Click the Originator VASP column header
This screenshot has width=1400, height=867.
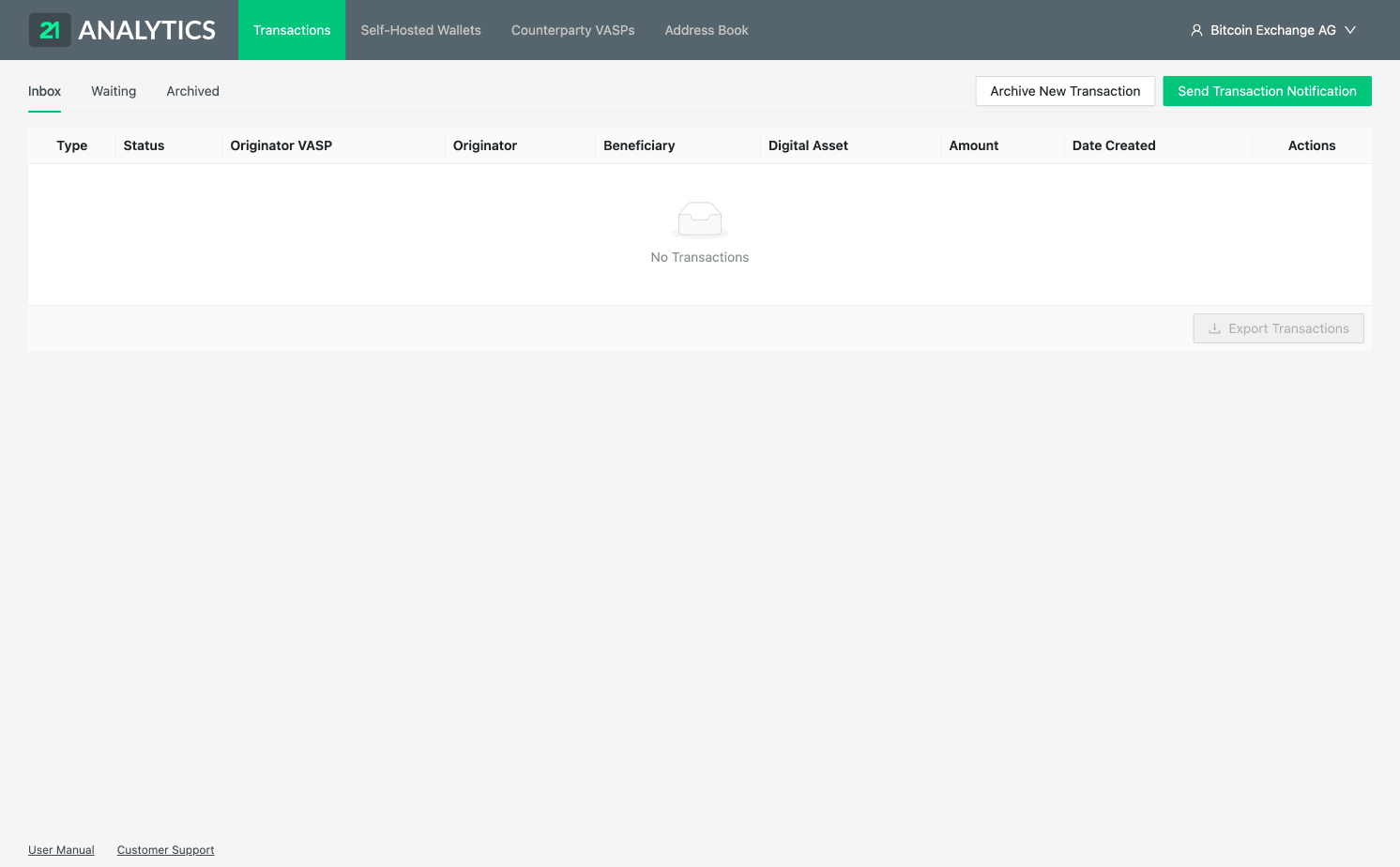281,145
